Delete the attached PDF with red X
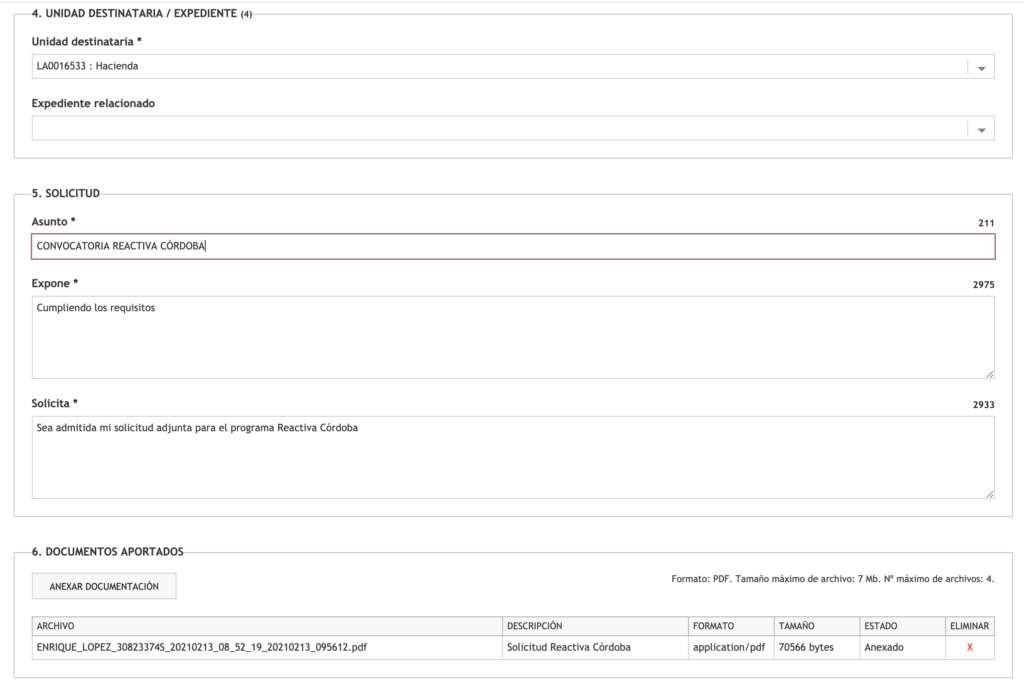The width and height of the screenshot is (1024, 685). click(x=969, y=648)
